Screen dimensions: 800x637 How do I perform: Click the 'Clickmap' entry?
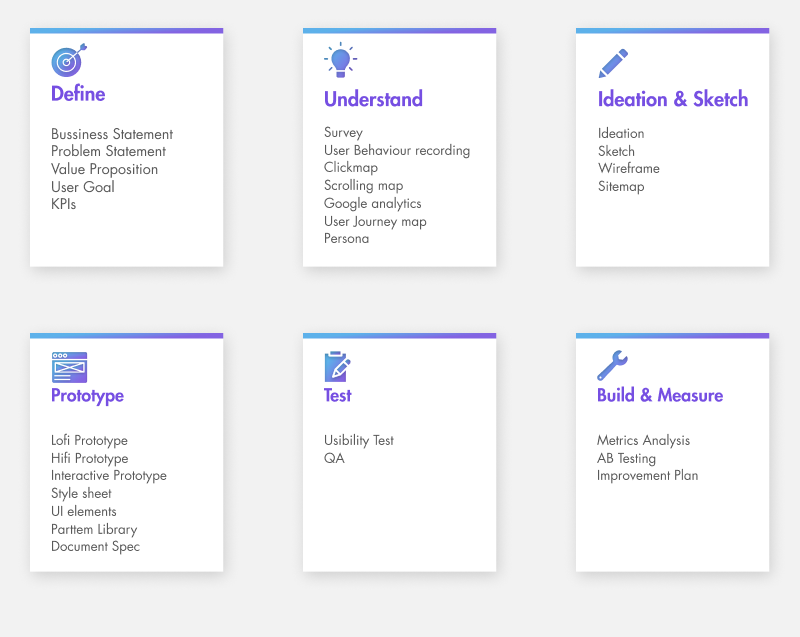tap(351, 168)
